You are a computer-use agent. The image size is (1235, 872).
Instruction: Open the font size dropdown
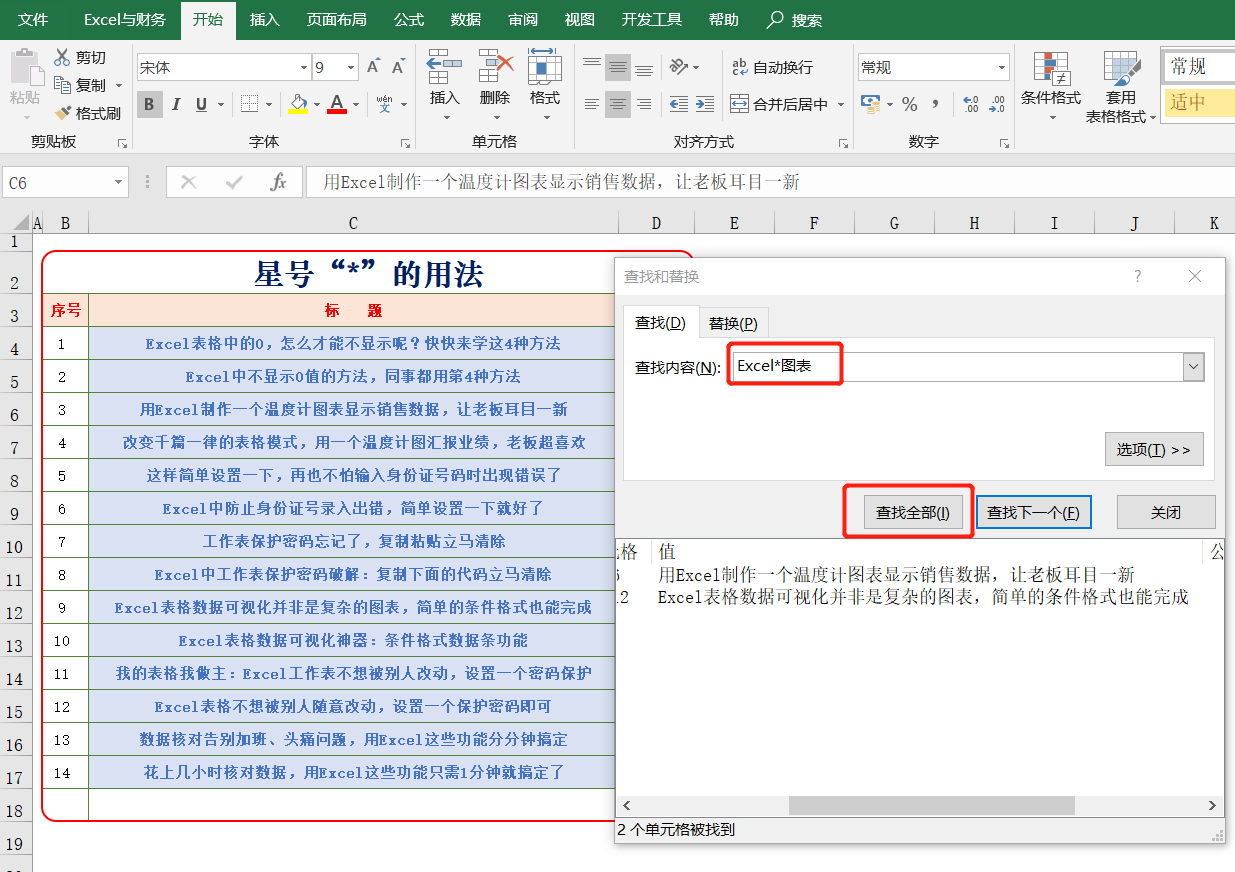(351, 67)
